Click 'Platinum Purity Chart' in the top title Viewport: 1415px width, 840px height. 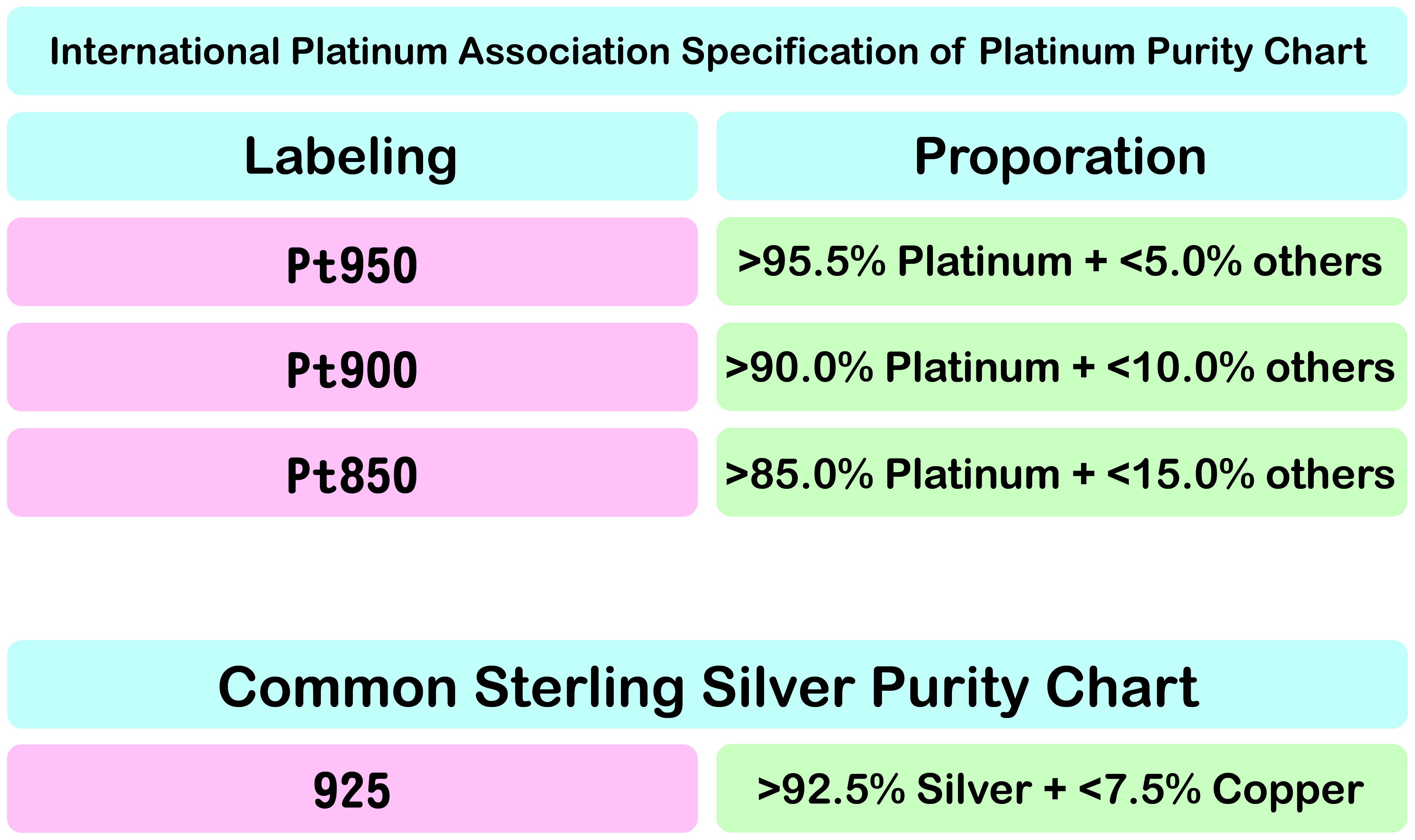coord(1173,52)
